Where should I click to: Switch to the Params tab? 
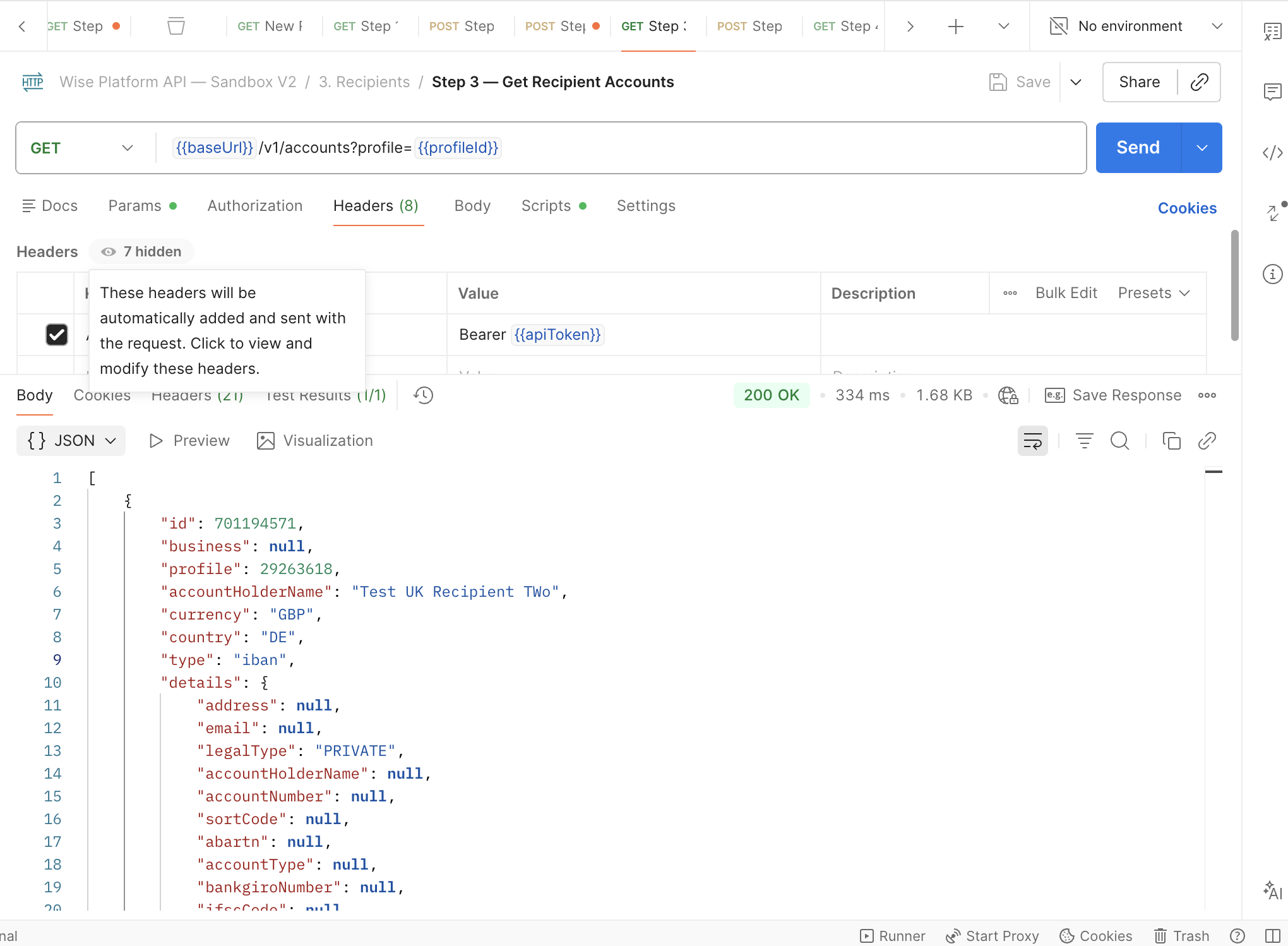point(143,206)
